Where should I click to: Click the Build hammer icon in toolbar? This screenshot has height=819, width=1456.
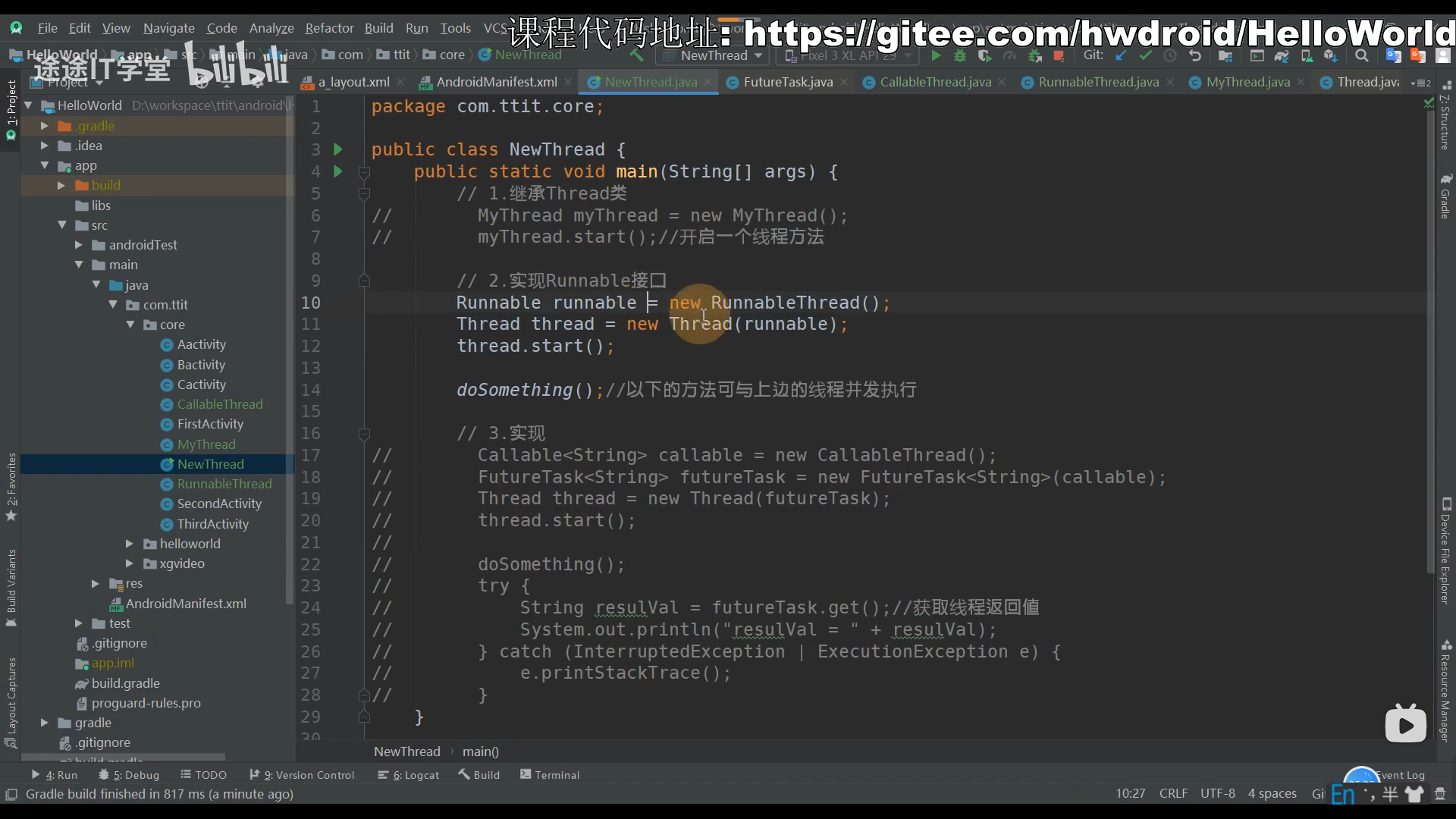pos(636,55)
